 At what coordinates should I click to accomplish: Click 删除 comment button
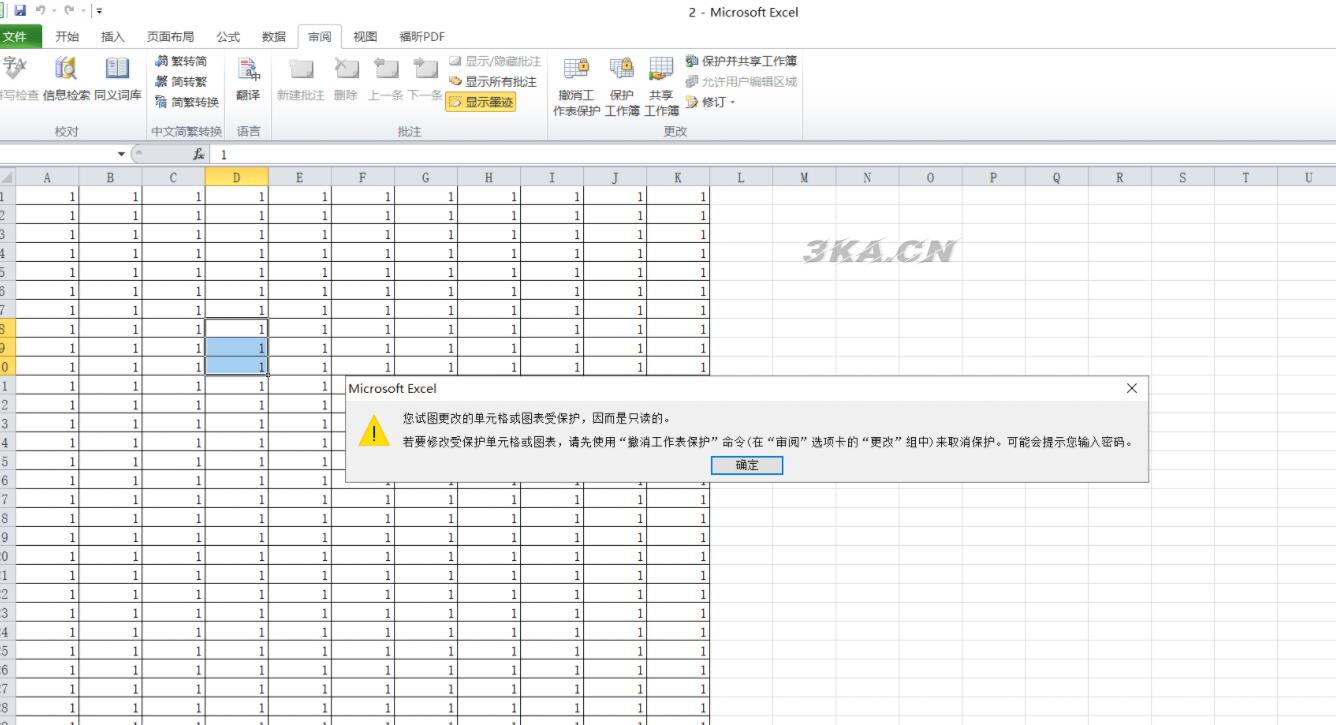(x=346, y=80)
